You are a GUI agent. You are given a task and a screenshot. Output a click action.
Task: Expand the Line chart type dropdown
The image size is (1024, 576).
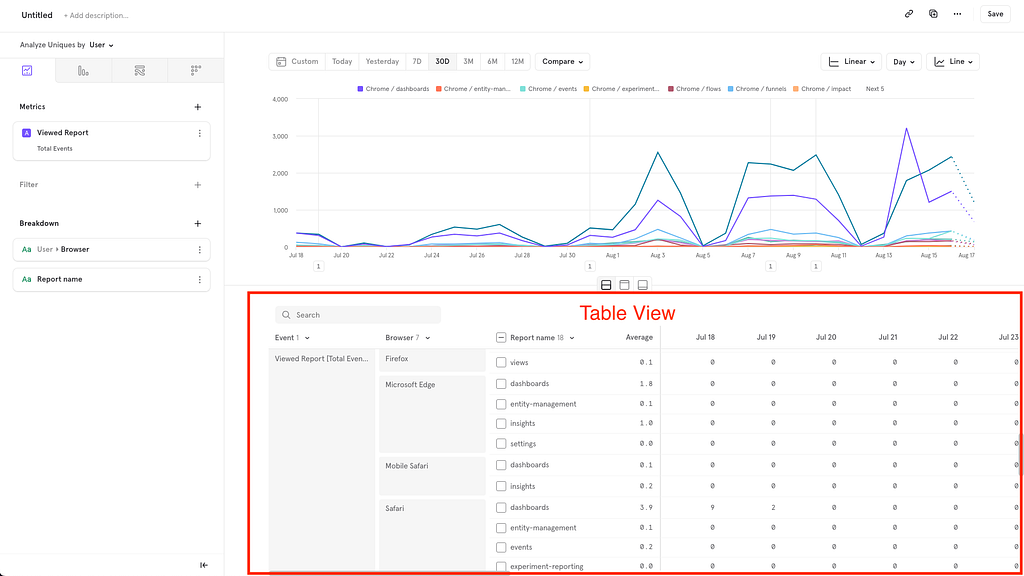point(953,61)
